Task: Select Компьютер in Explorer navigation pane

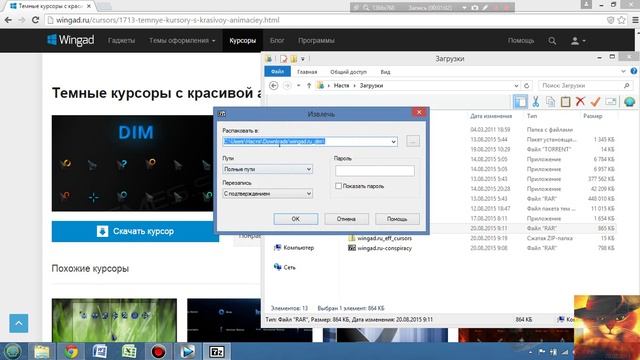Action: pyautogui.click(x=294, y=247)
